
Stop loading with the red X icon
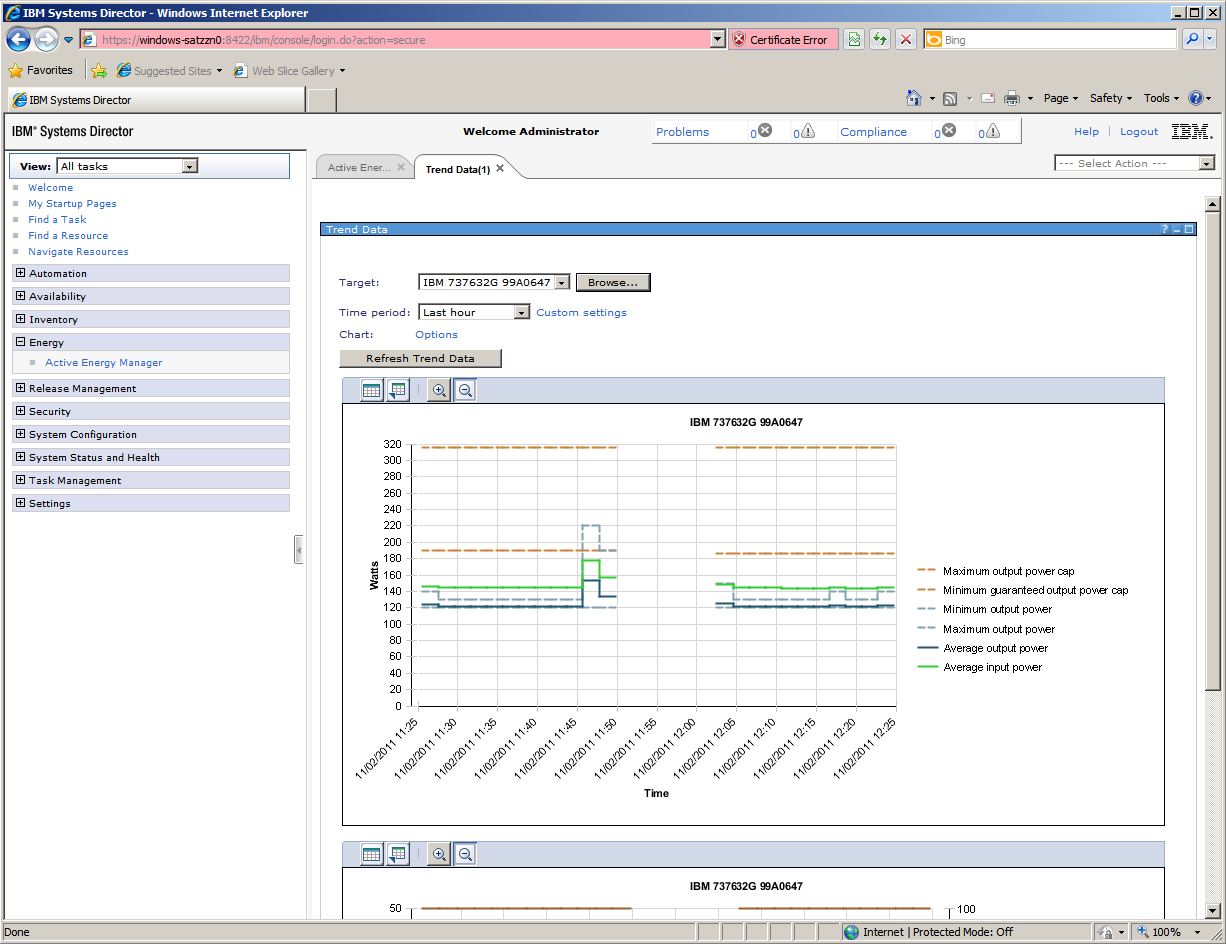[x=906, y=39]
